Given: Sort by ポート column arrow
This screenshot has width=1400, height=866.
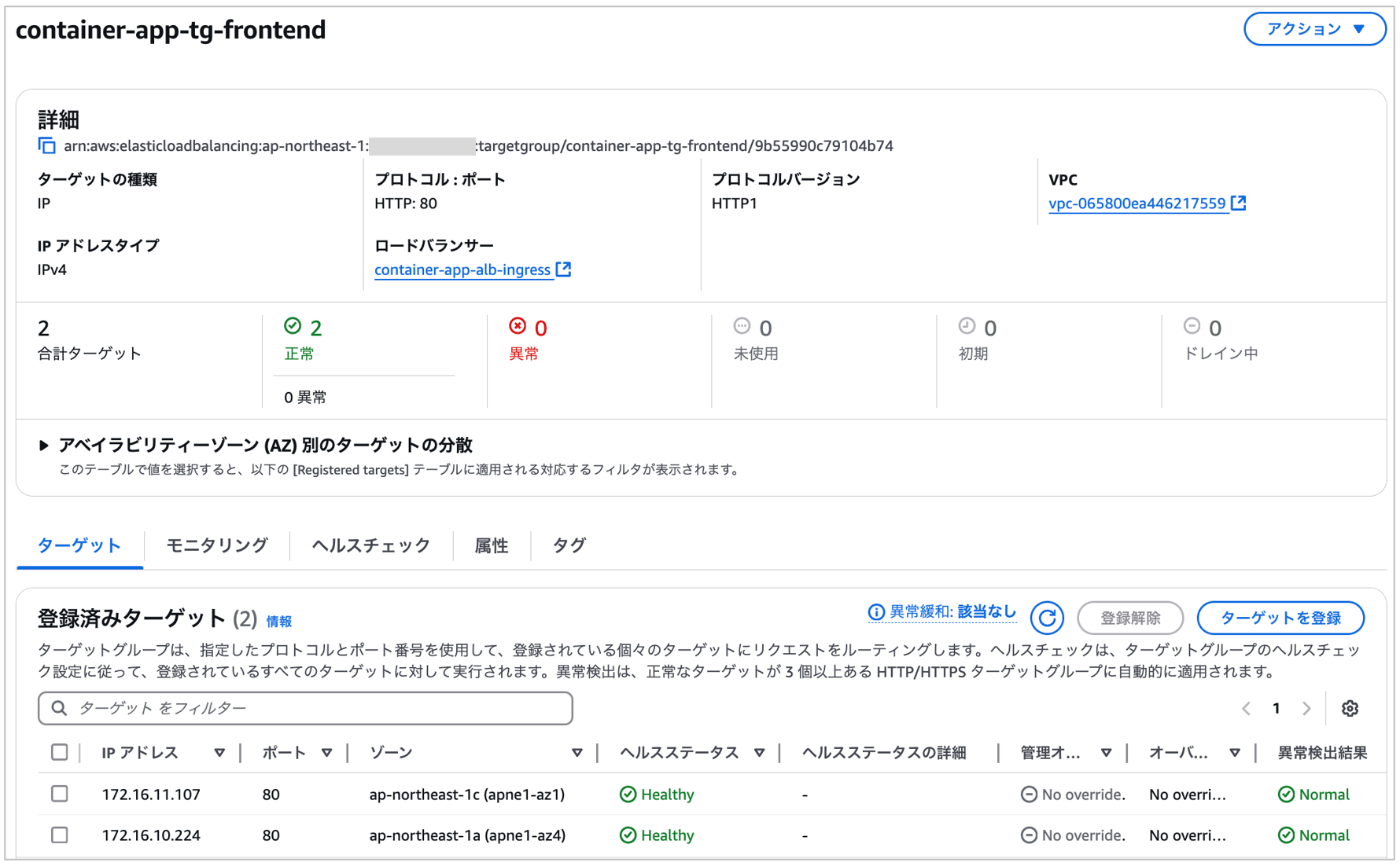Looking at the screenshot, I should coord(326,753).
